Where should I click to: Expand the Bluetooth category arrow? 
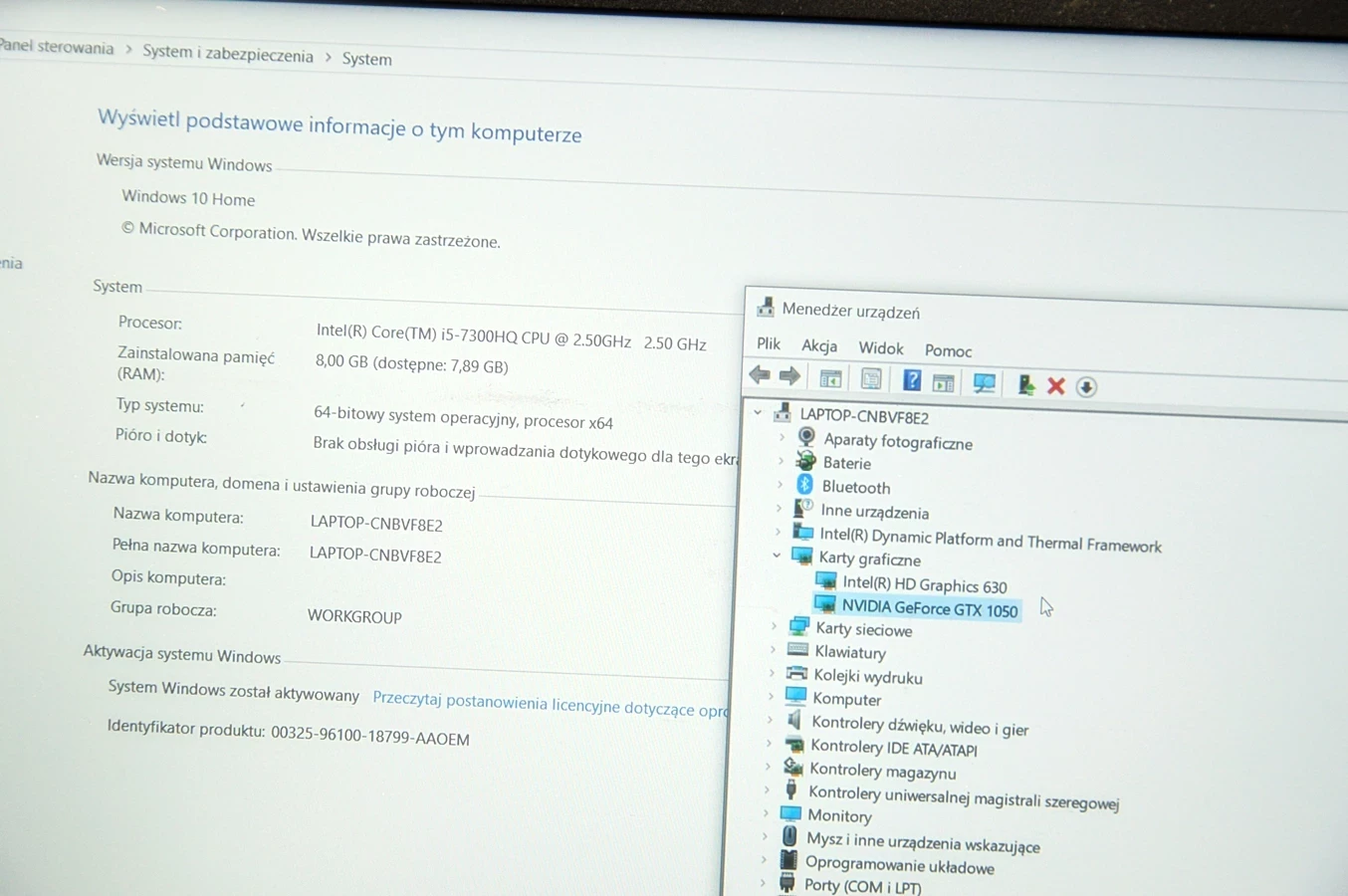coord(780,484)
